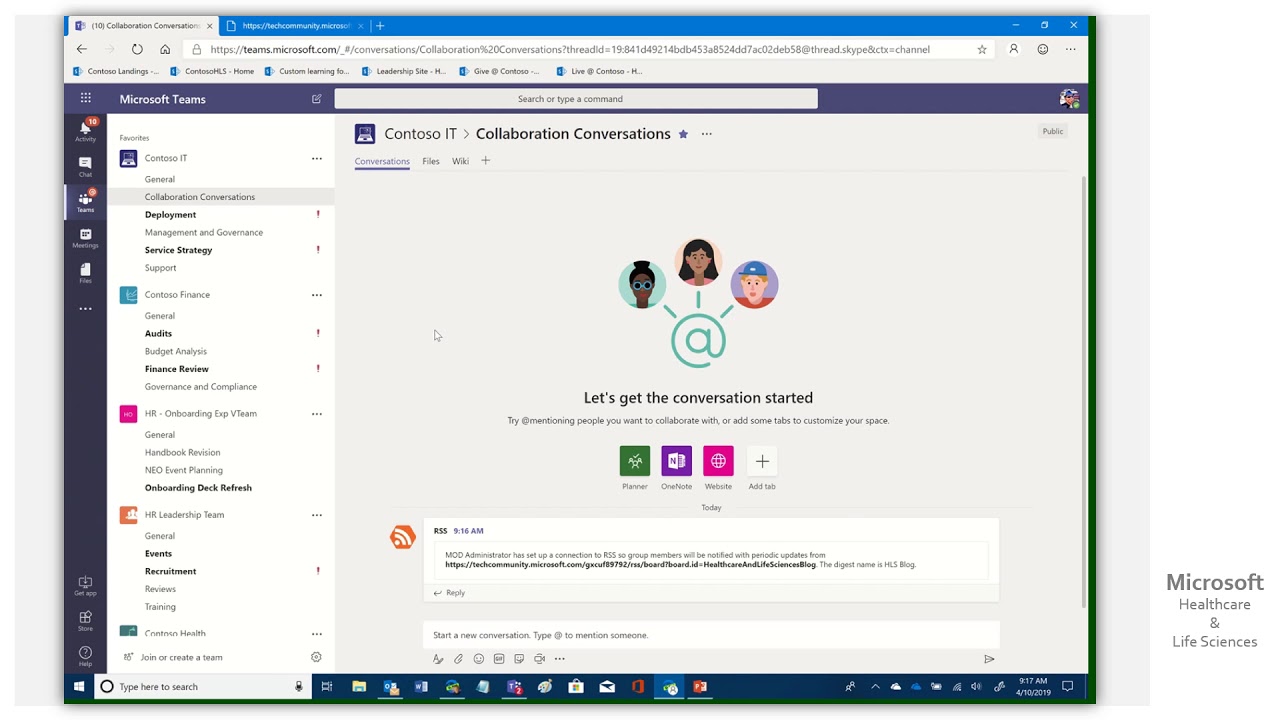
Task: Click Search or type a command box
Action: click(x=576, y=99)
